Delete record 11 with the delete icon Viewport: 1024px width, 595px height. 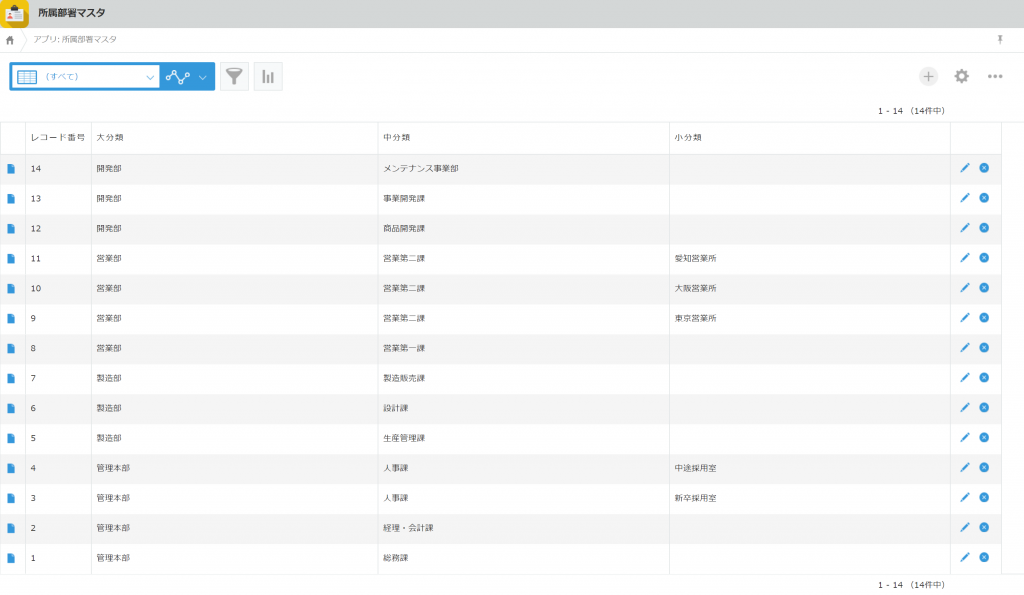(x=984, y=258)
